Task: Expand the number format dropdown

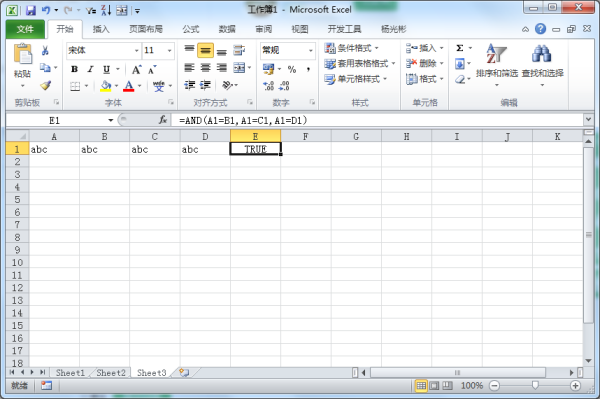Action: (x=311, y=50)
